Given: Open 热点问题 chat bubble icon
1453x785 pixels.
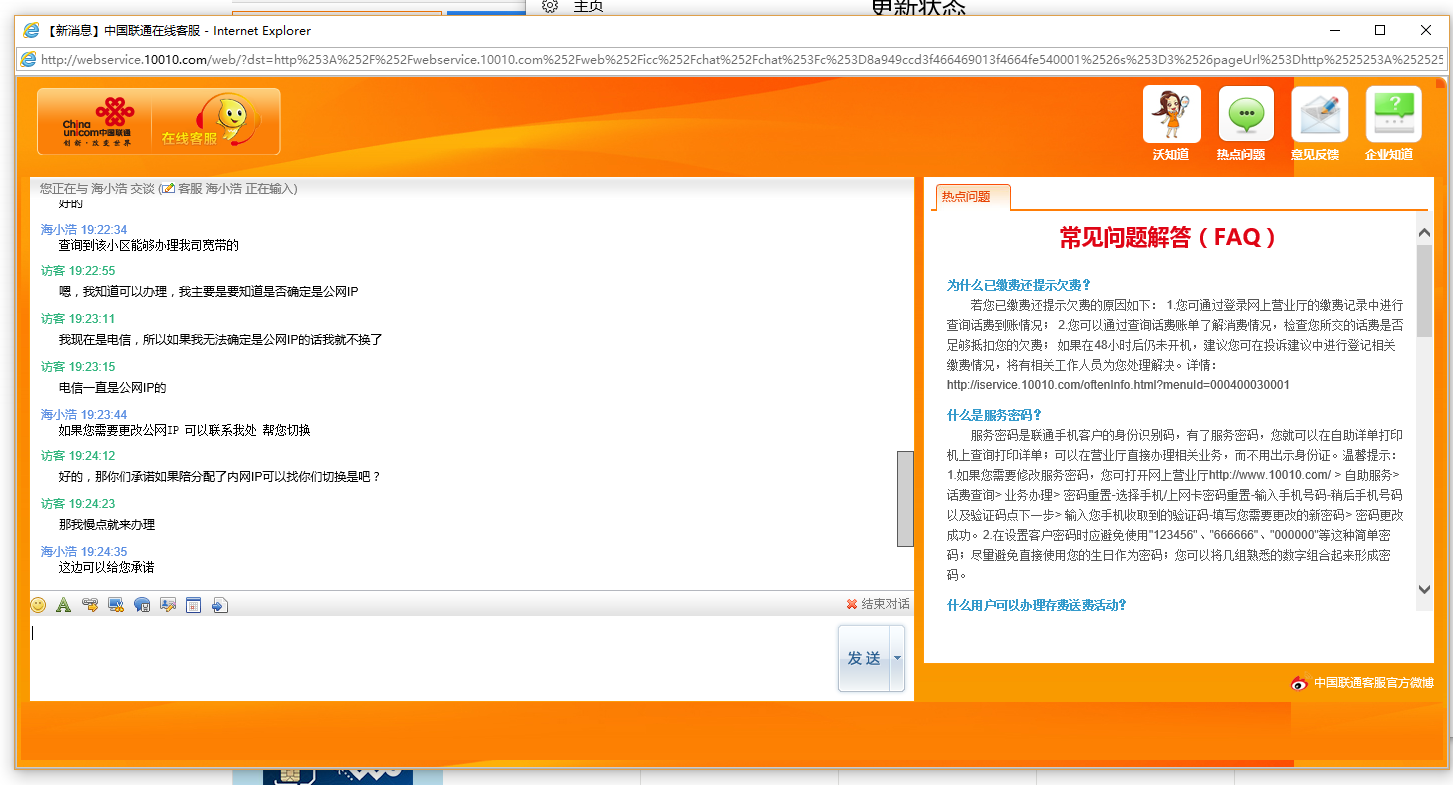Looking at the screenshot, I should (x=1245, y=114).
